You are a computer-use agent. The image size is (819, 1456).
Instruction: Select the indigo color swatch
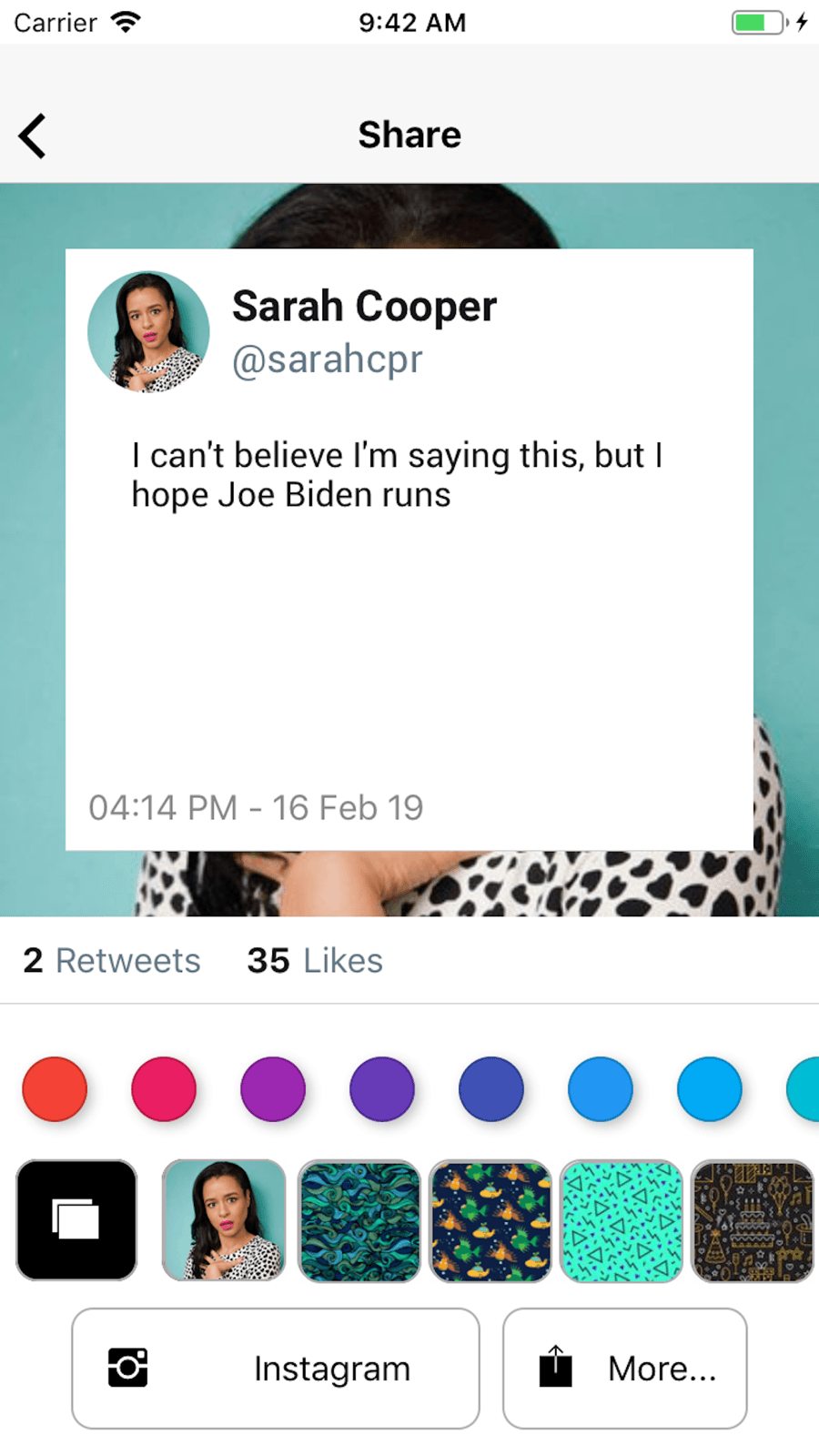click(491, 1088)
